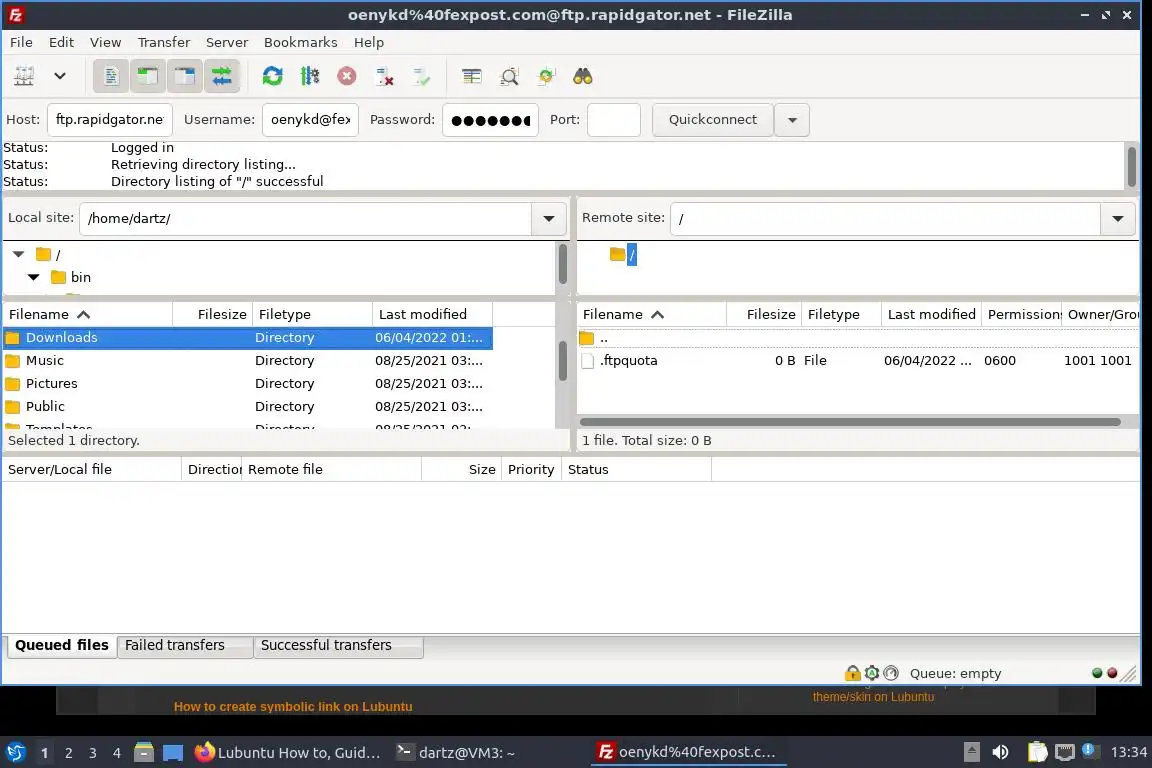The image size is (1152, 768).
Task: Click the remote list horizontal scrollbar
Action: coord(850,422)
